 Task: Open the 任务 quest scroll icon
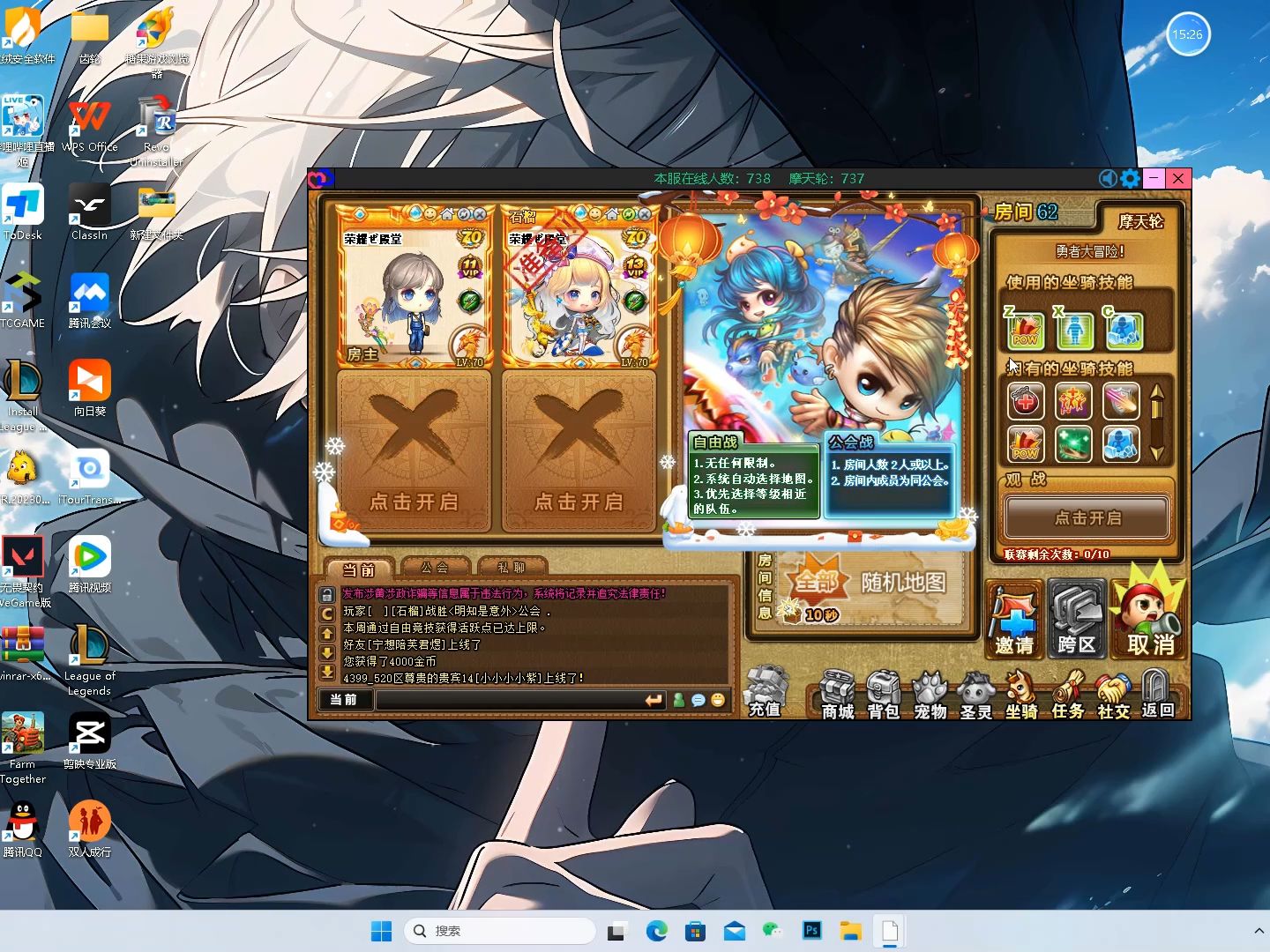[1067, 695]
